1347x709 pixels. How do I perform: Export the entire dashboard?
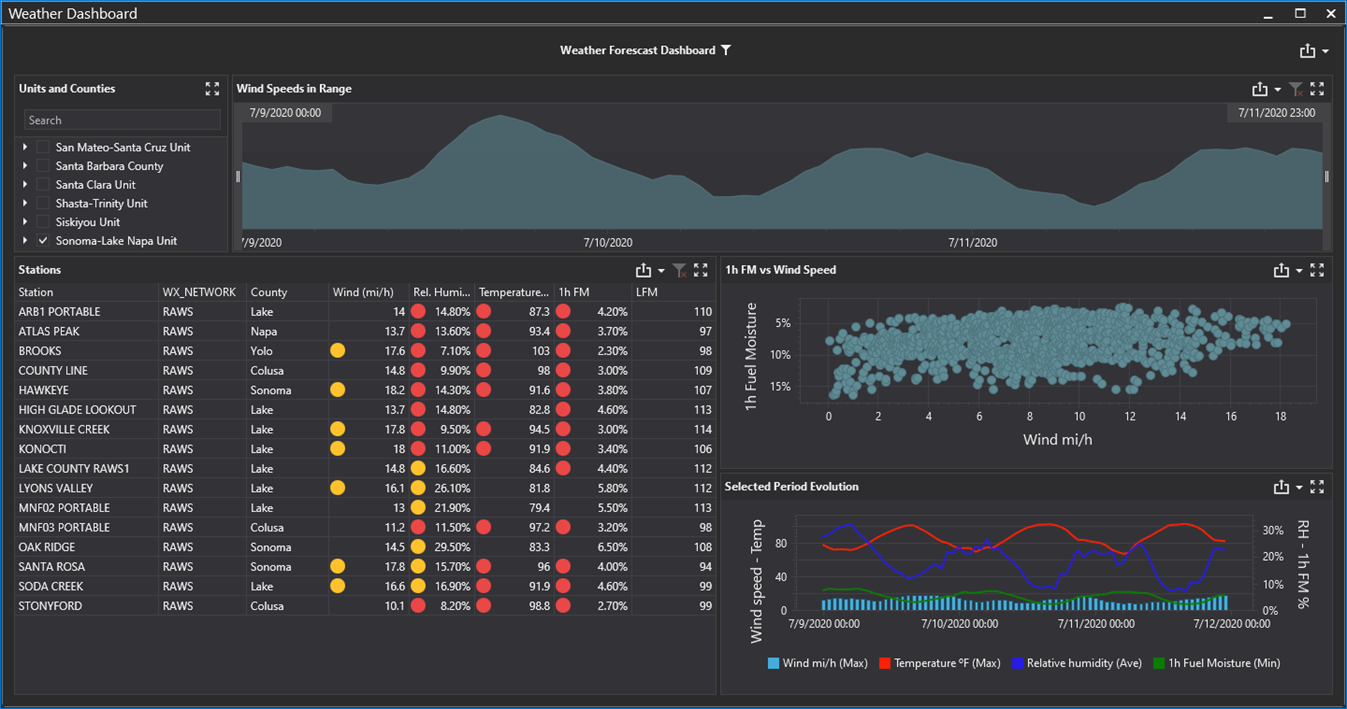[1308, 50]
